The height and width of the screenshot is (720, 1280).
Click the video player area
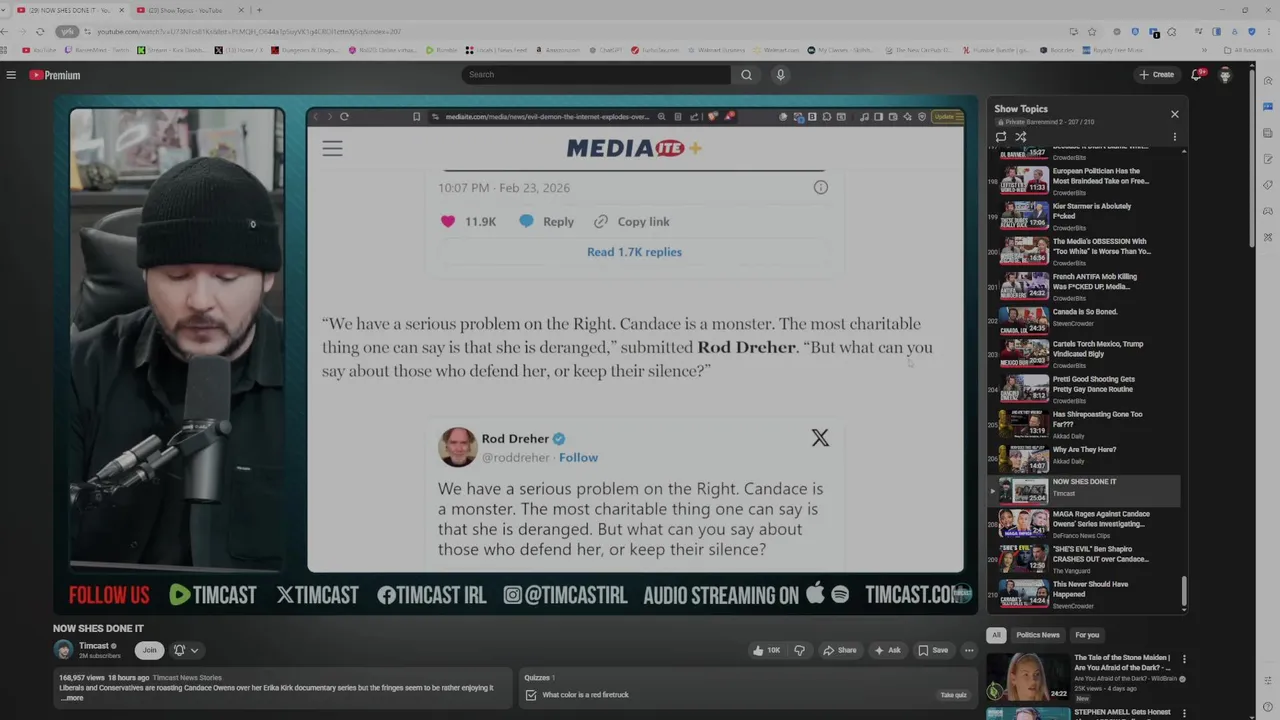pos(515,355)
